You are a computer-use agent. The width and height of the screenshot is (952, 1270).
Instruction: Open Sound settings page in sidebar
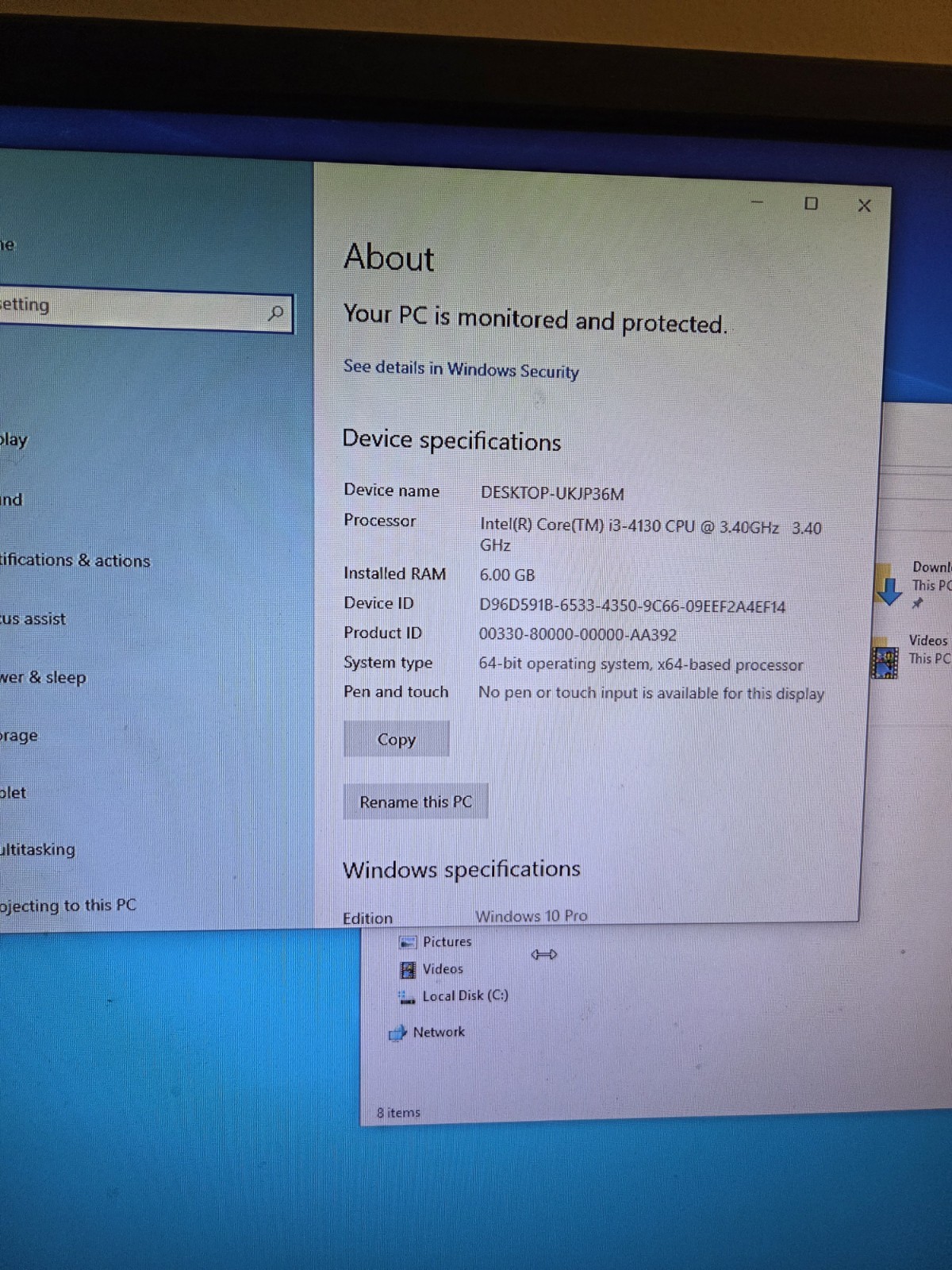tap(11, 499)
